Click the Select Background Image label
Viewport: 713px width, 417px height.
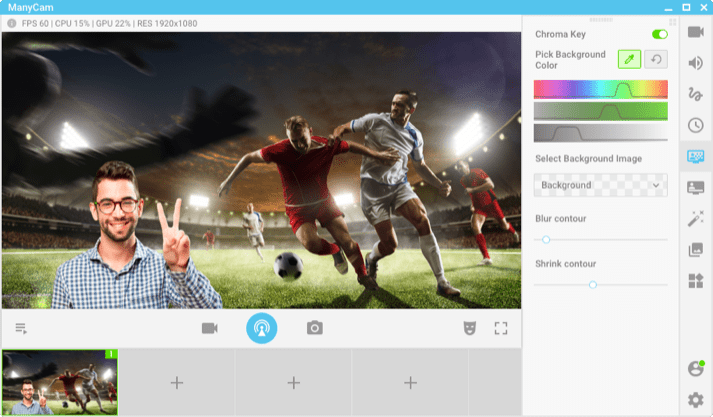[588, 158]
